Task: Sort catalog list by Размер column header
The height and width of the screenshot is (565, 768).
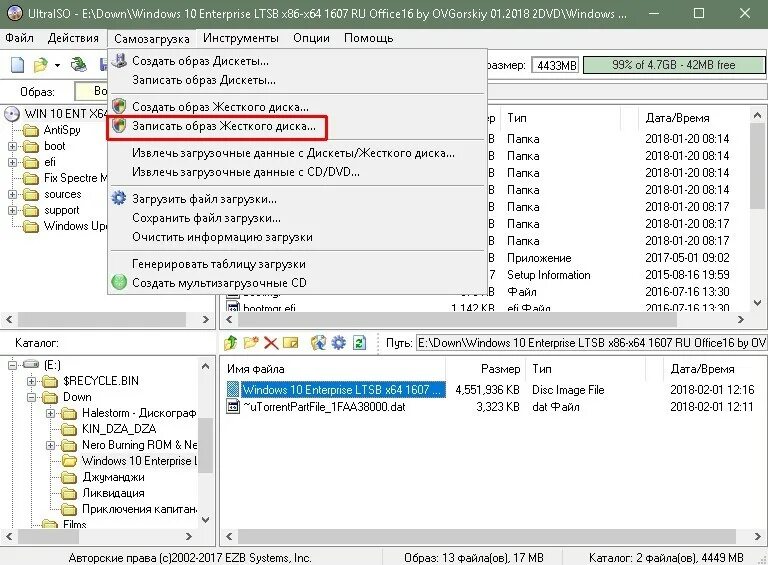Action: 485,369
